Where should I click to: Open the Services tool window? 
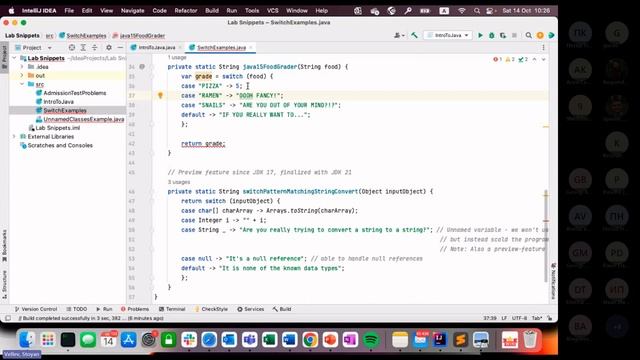pos(250,309)
